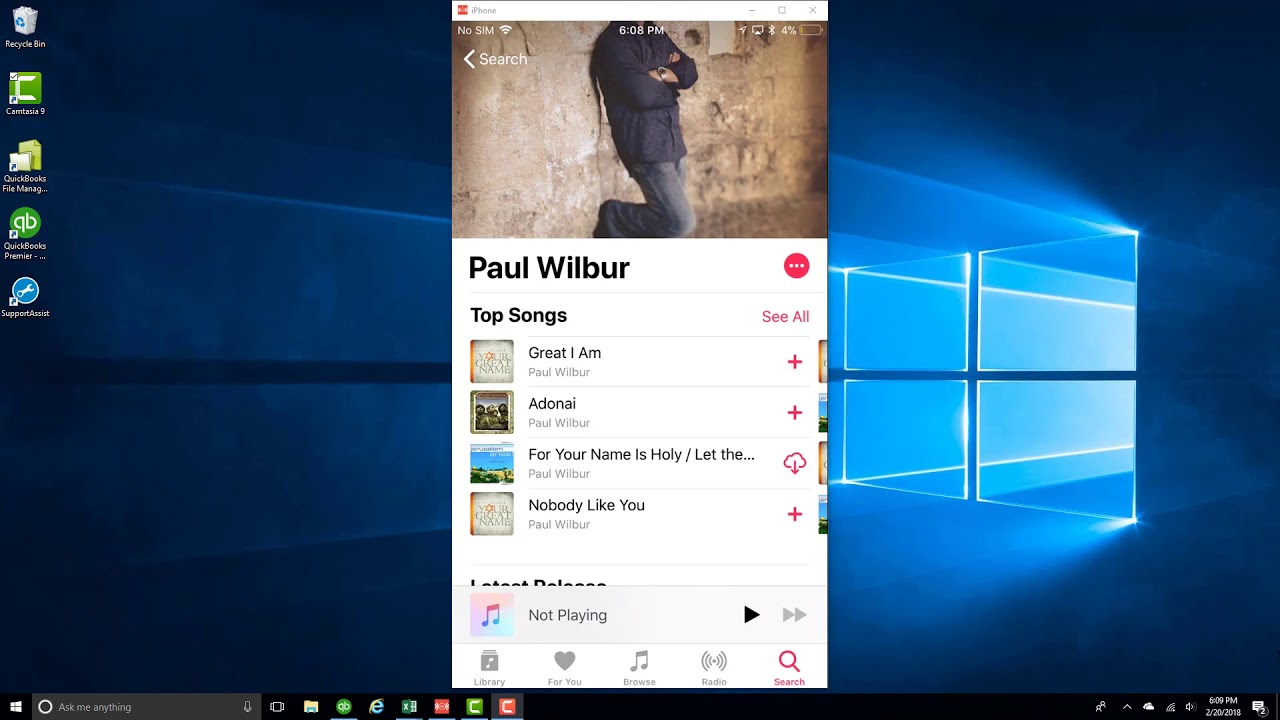Switch to the Browse tab

[639, 667]
